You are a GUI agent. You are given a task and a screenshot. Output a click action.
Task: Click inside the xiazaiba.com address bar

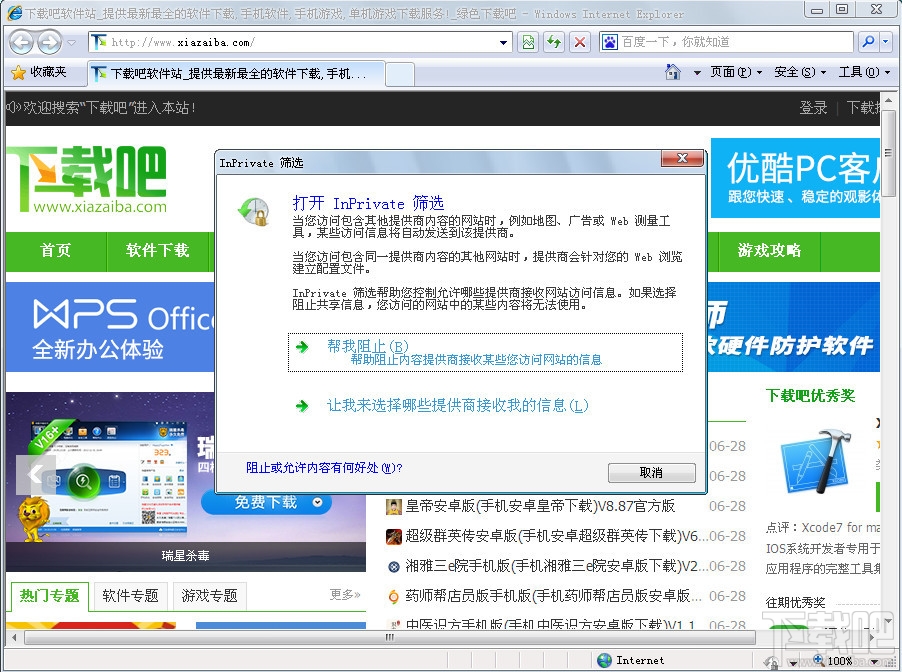coord(300,42)
